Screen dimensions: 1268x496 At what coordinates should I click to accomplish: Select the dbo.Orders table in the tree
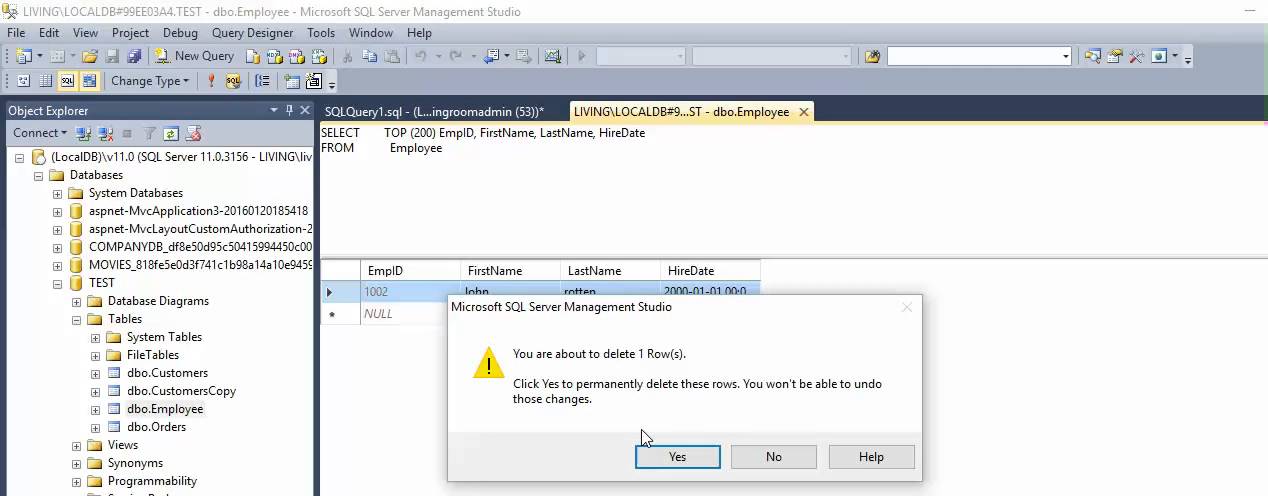pyautogui.click(x=156, y=427)
